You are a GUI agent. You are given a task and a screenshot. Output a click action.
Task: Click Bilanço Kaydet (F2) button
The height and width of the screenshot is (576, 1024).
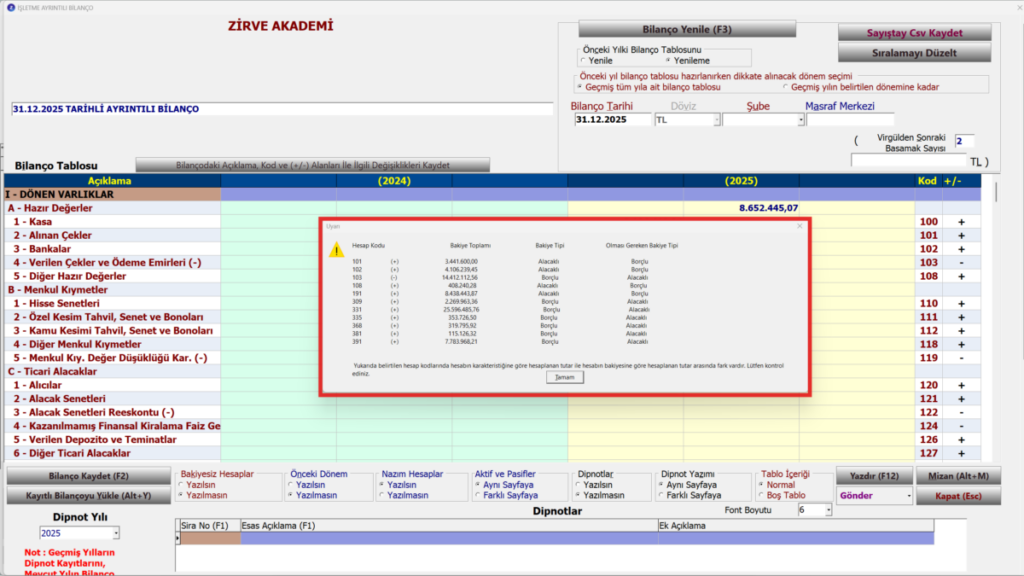(x=88, y=476)
